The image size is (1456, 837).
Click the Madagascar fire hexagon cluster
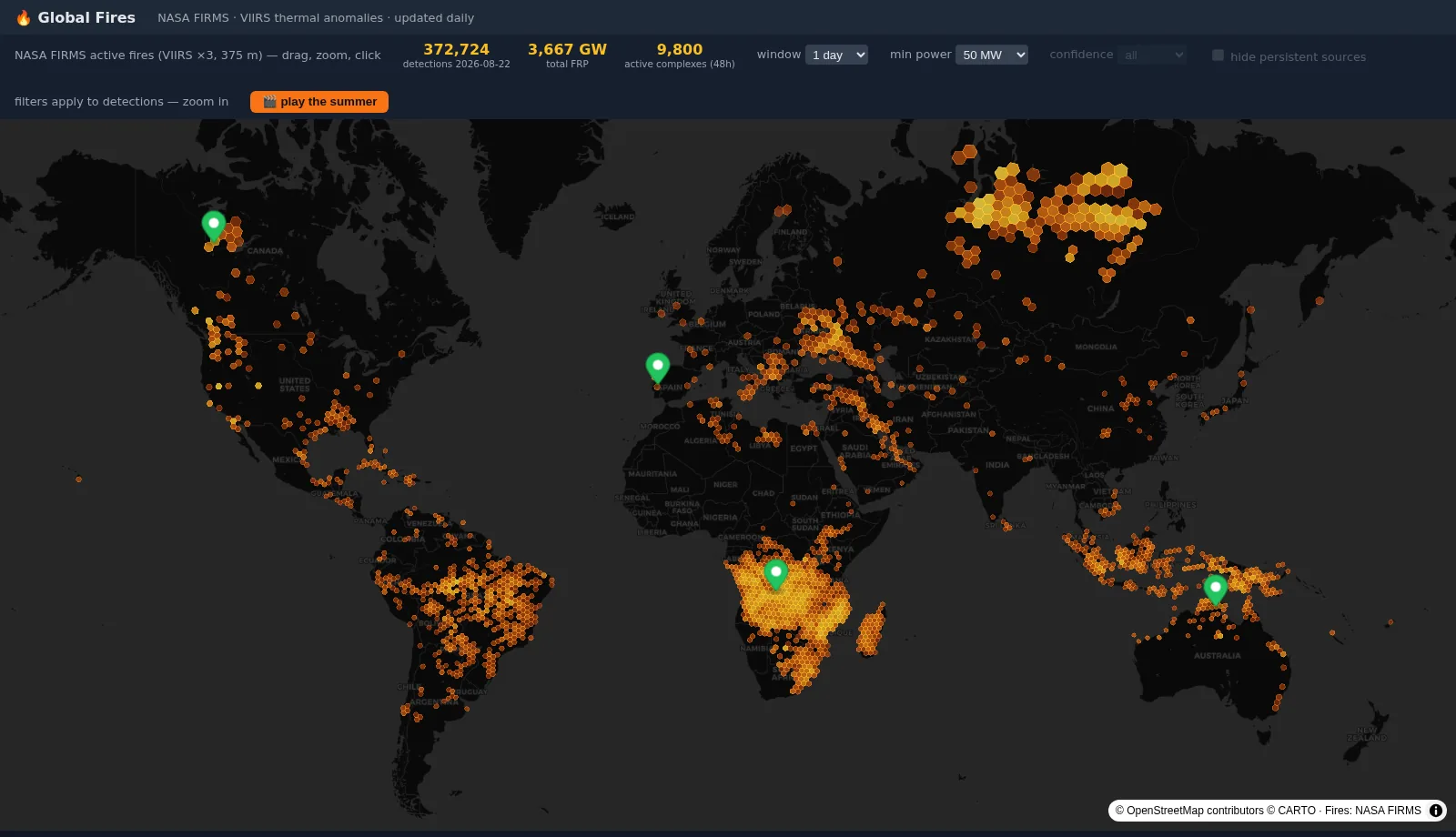point(871,631)
